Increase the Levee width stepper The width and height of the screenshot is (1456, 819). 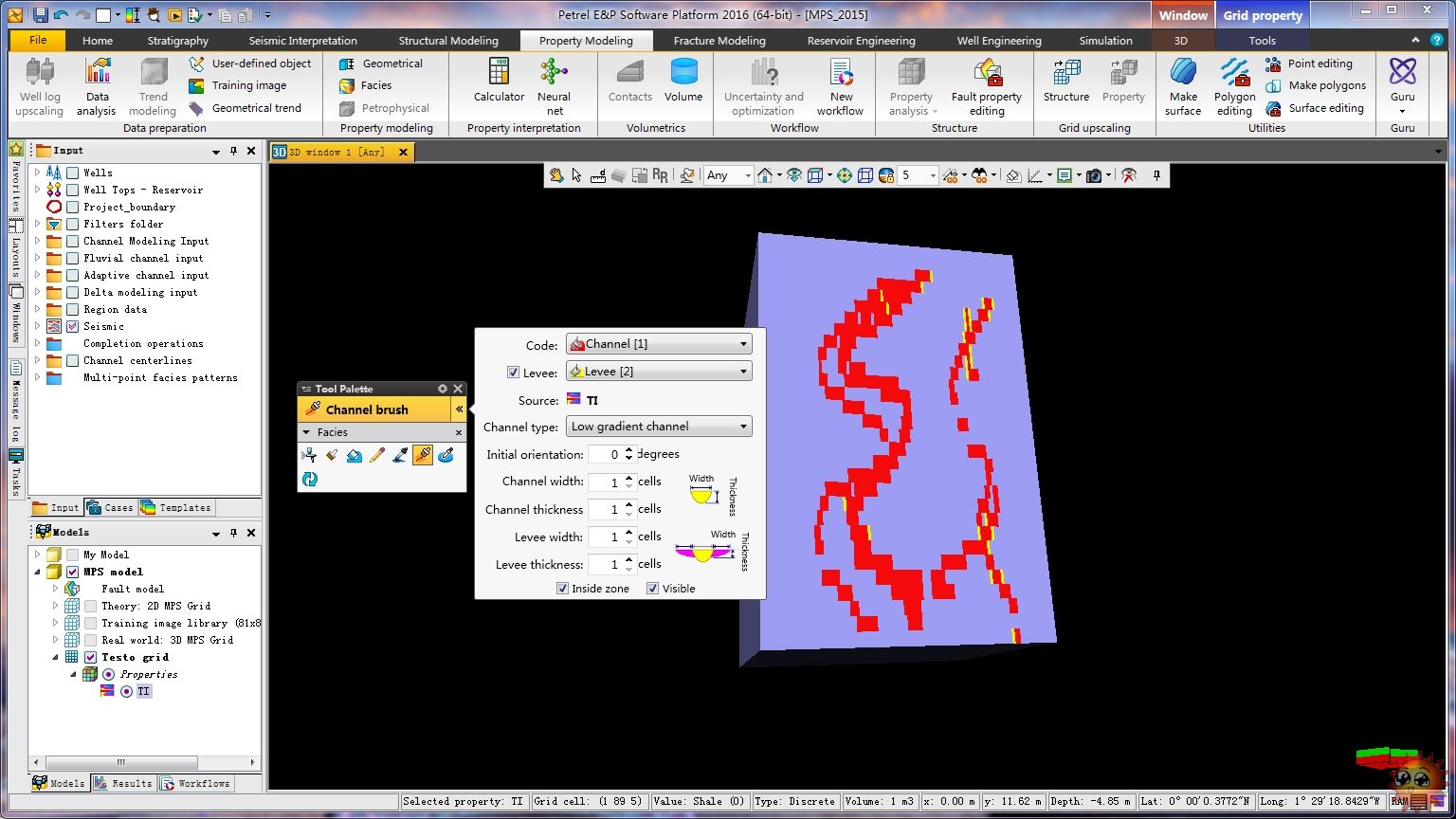pyautogui.click(x=629, y=533)
